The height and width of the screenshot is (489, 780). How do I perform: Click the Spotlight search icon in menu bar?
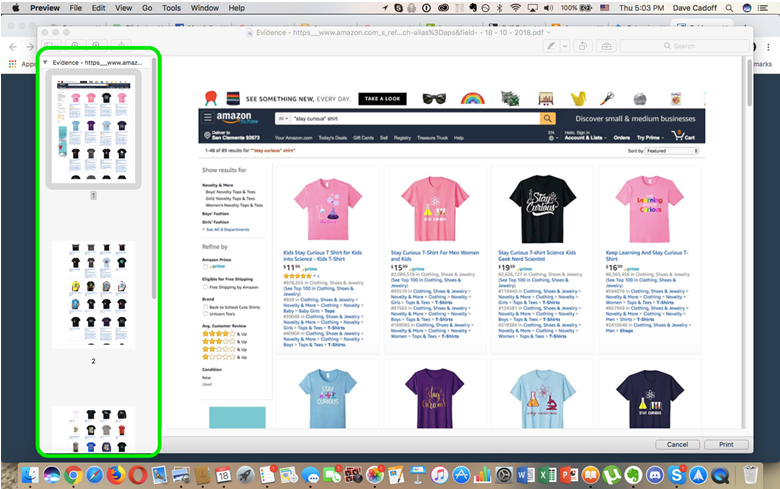729,8
